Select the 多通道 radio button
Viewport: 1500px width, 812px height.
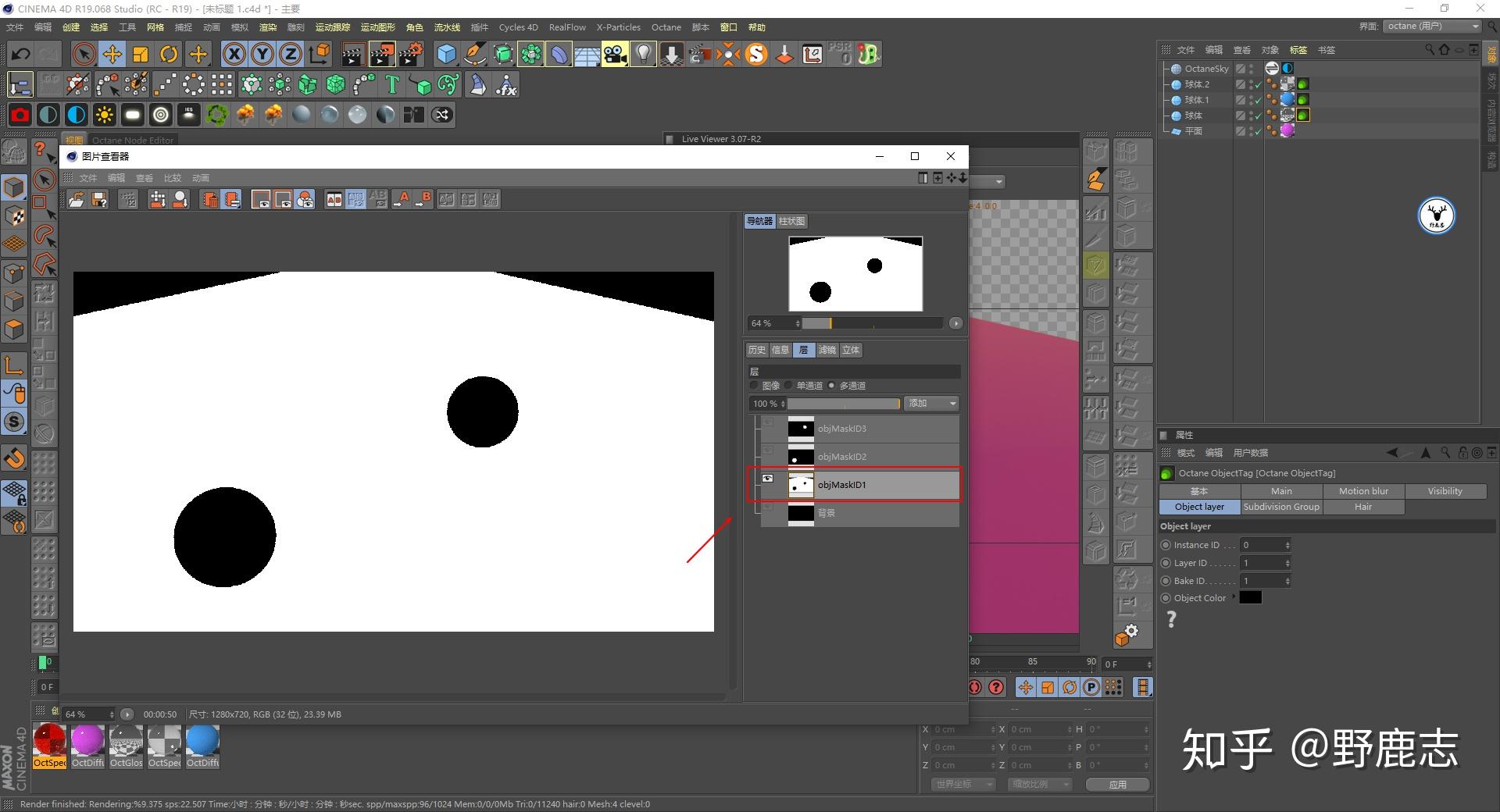click(832, 386)
